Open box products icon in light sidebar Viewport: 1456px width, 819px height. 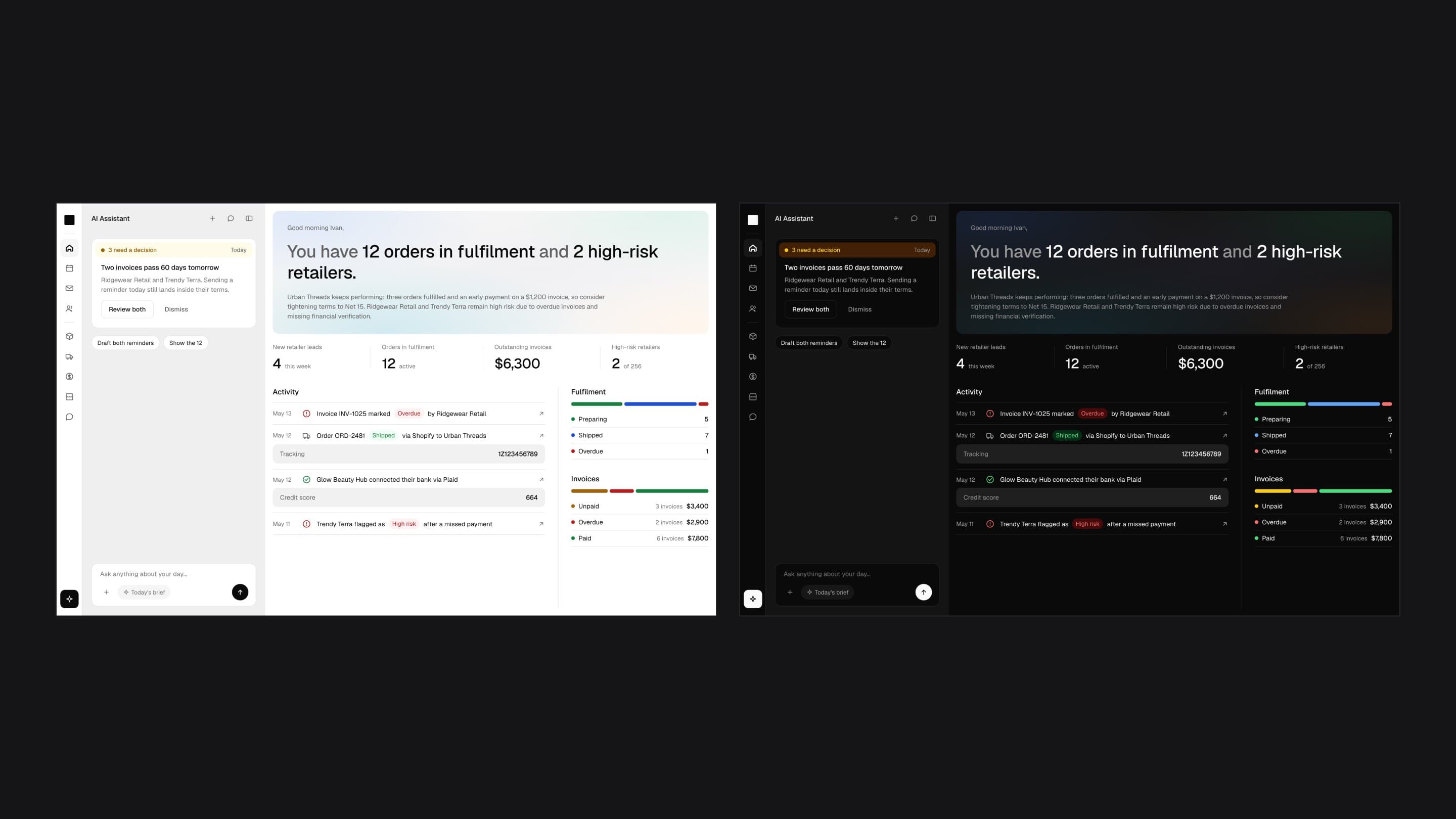[70, 336]
